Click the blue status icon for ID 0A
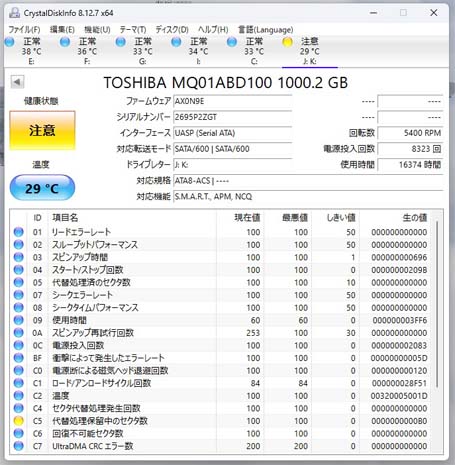The width and height of the screenshot is (455, 465). [19, 333]
